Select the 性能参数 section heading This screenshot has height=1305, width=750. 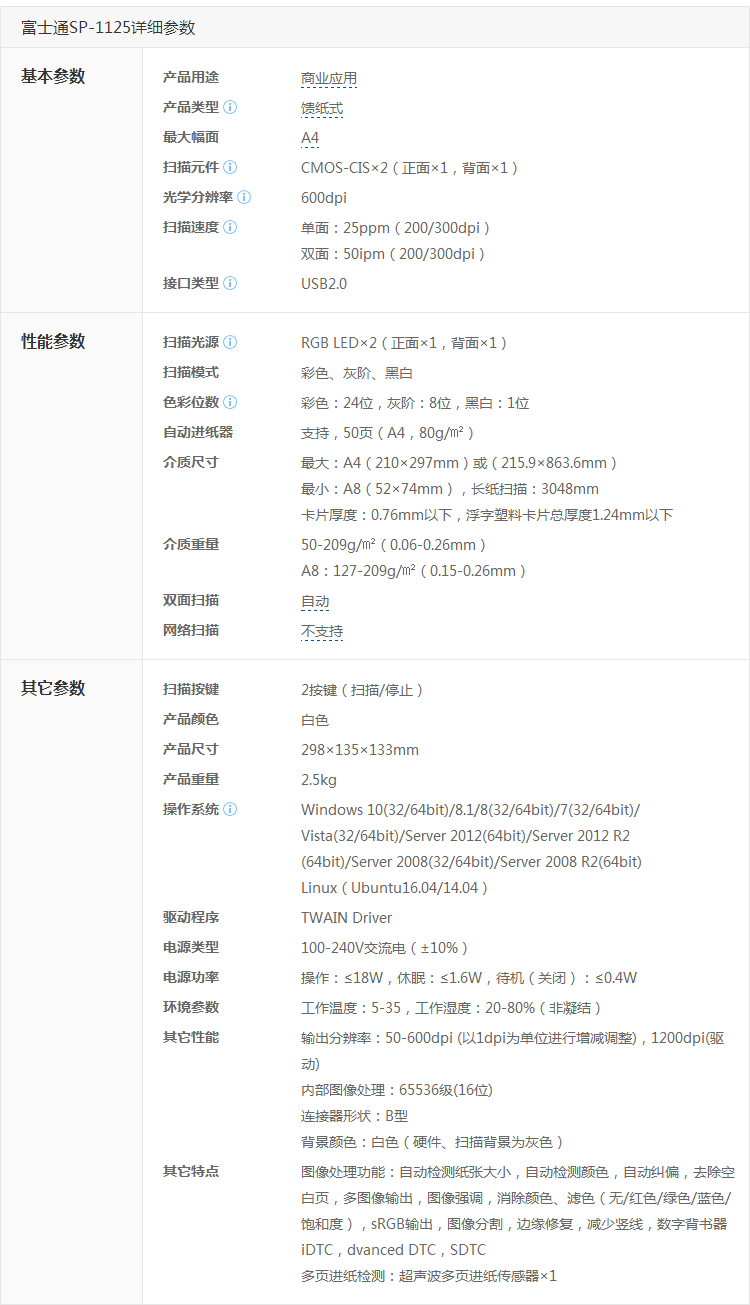tap(53, 342)
